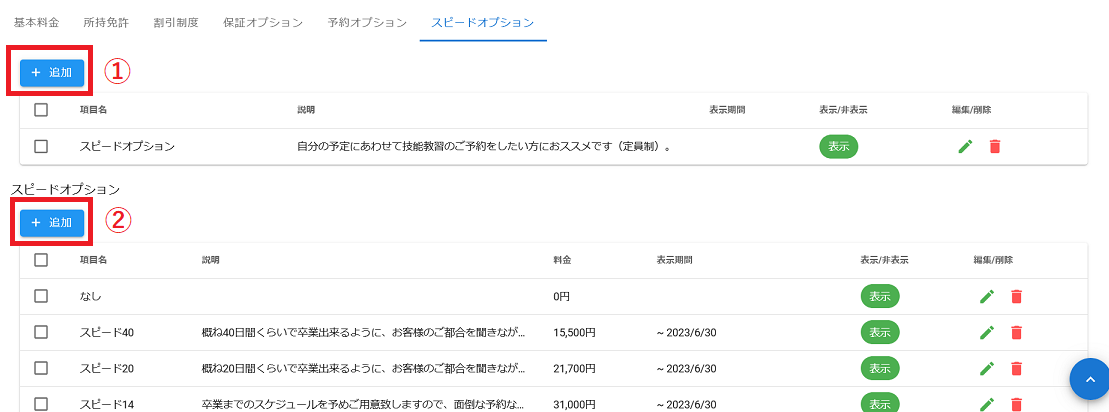Edit the スピード20 entry

987,368
